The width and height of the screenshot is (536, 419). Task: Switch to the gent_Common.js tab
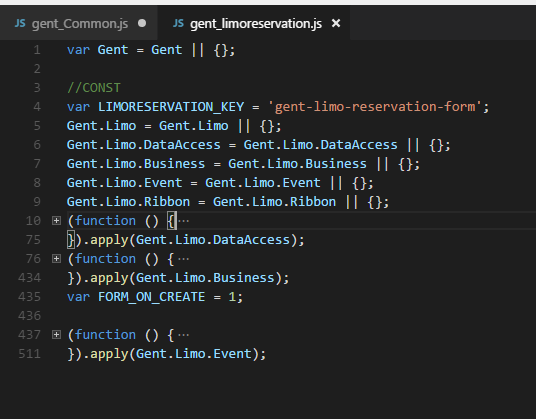(79, 24)
